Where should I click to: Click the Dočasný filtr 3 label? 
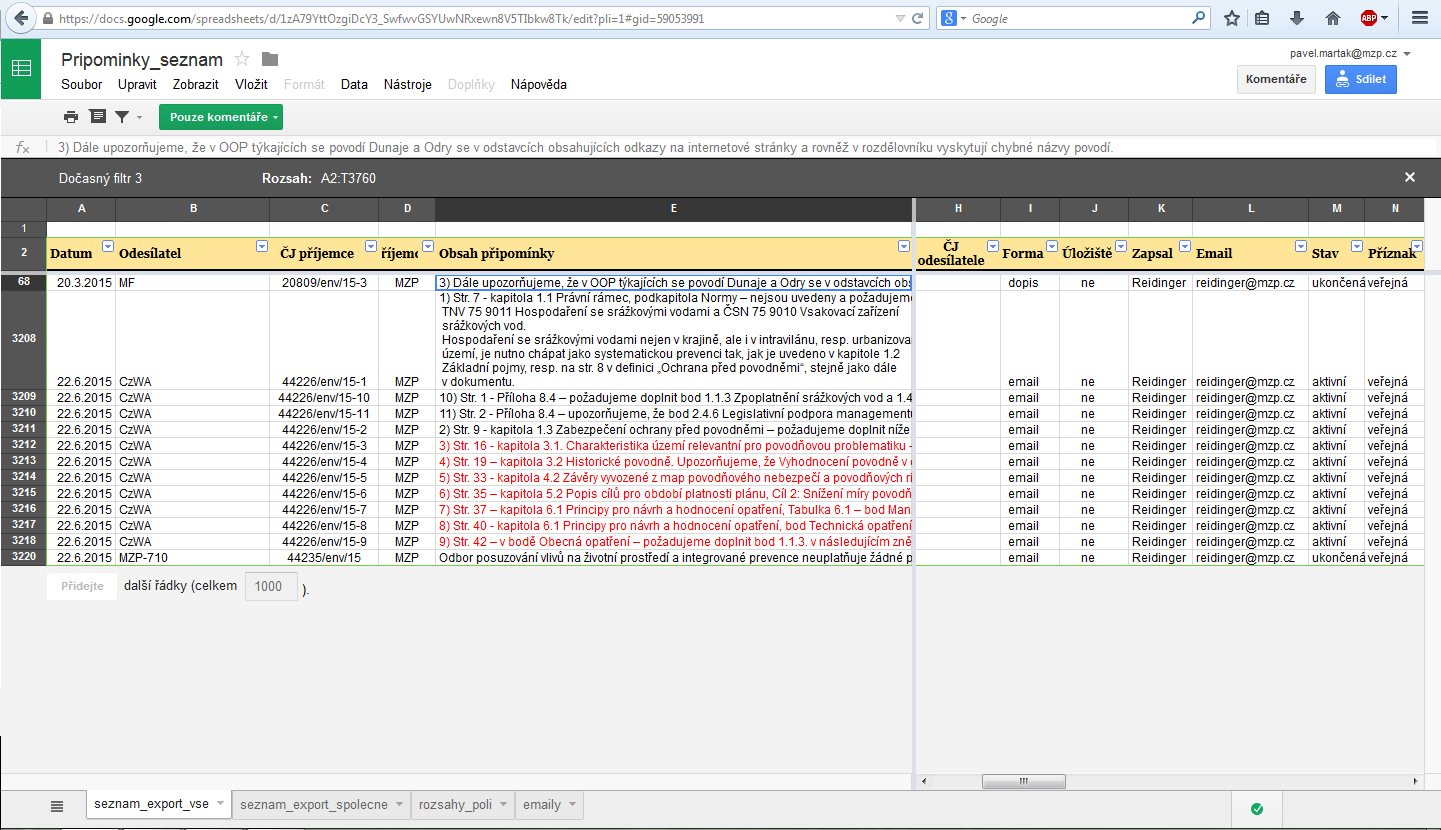pos(101,178)
